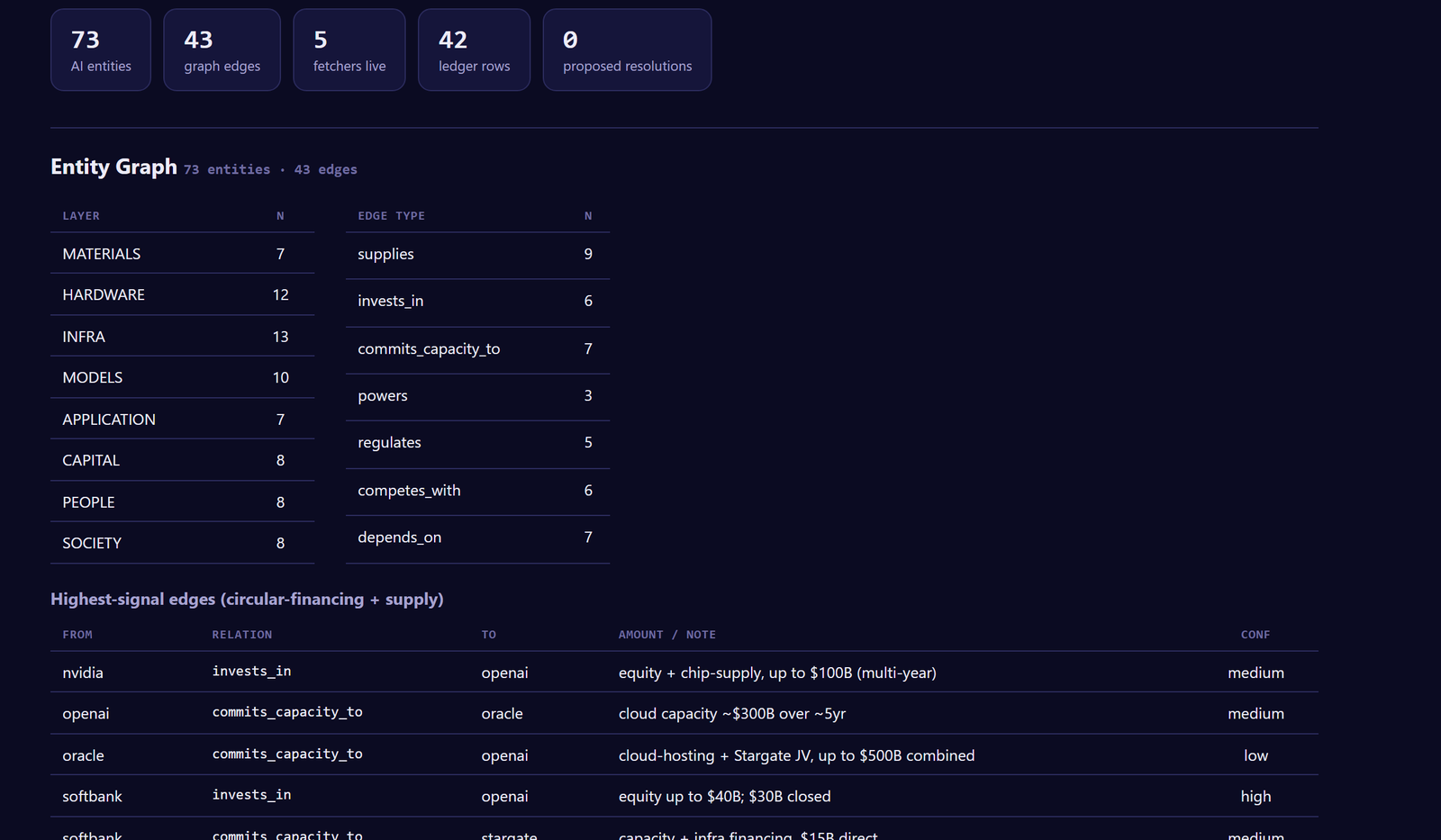Click the EDGE TYPE column header
Image resolution: width=1441 pixels, height=840 pixels.
391,216
